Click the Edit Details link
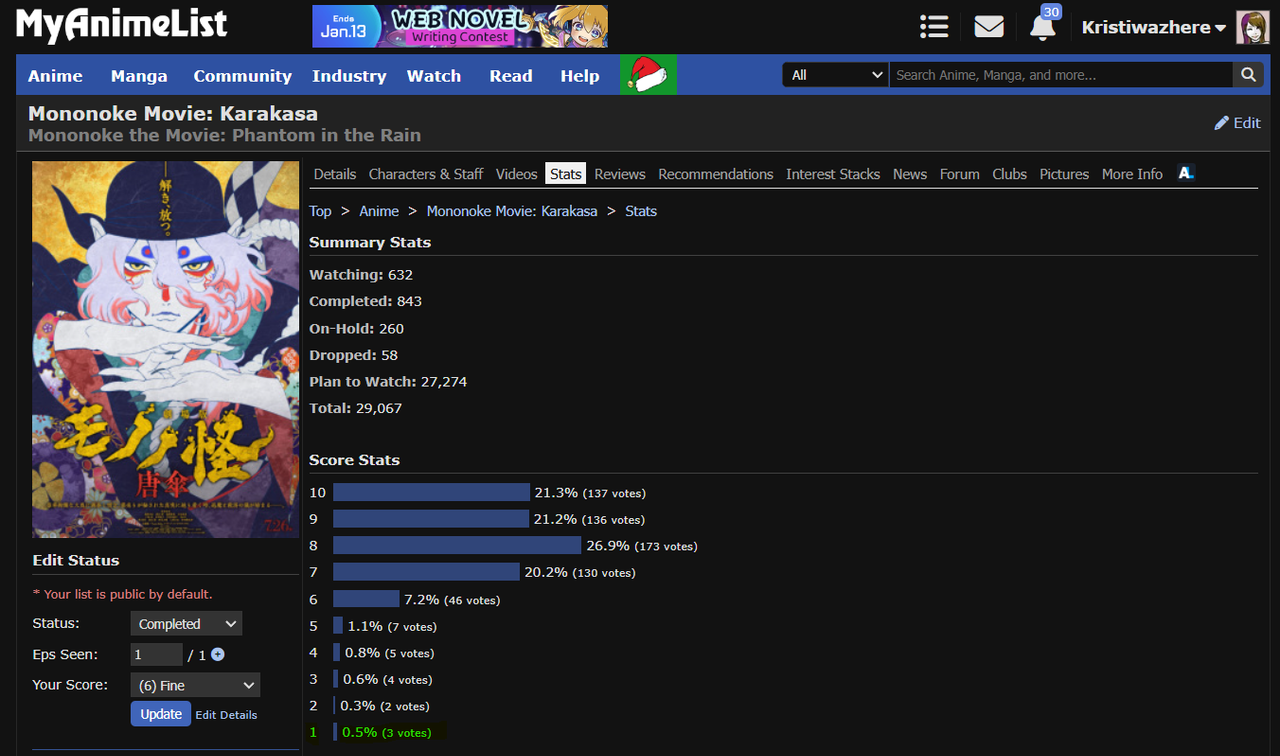 click(226, 715)
